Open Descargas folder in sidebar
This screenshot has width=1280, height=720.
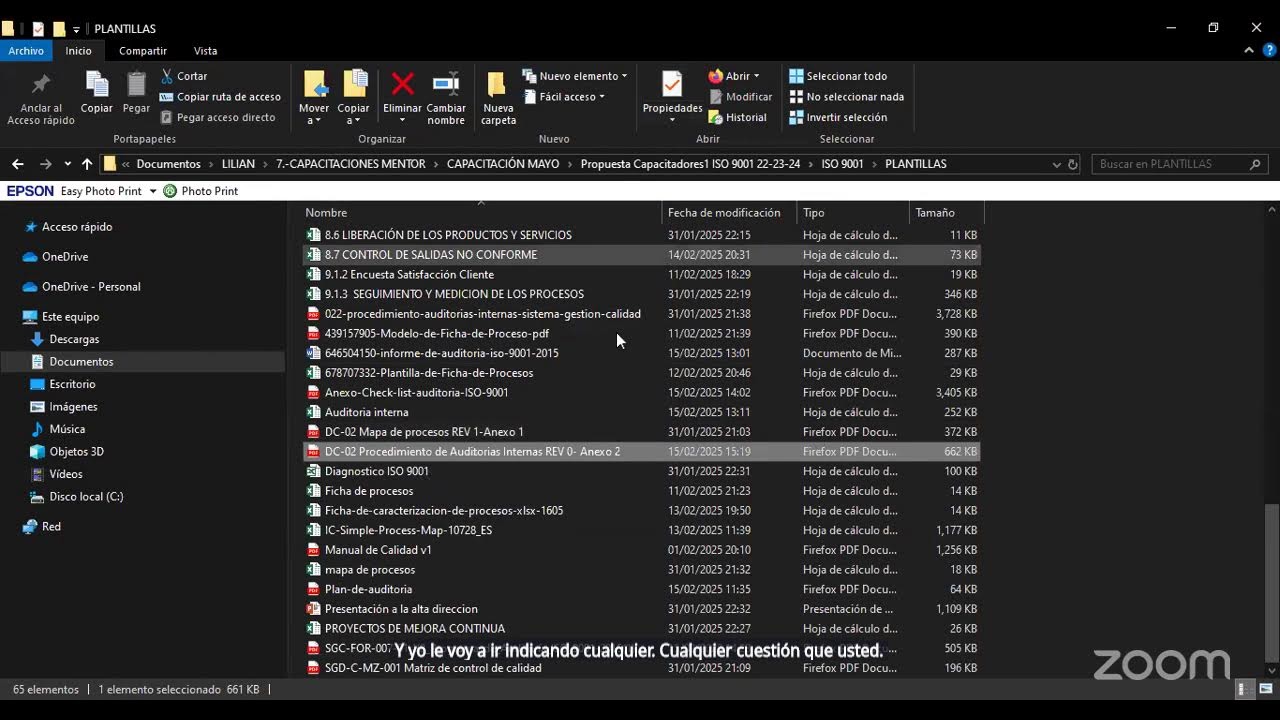(74, 339)
